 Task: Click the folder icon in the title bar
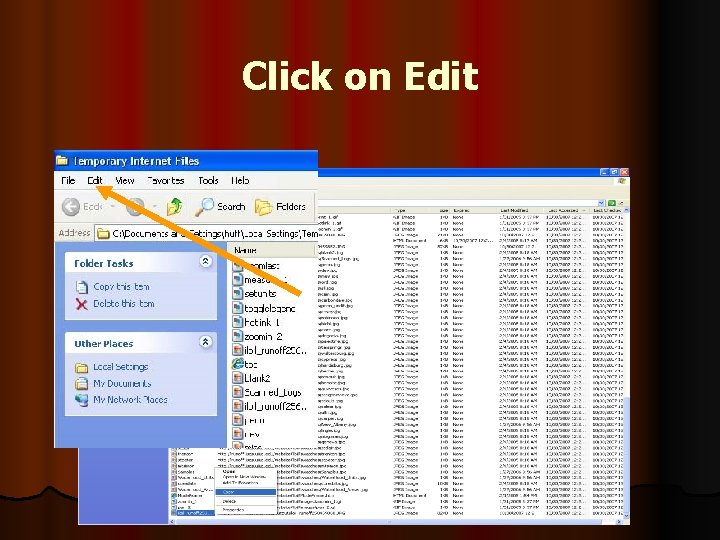[62, 161]
